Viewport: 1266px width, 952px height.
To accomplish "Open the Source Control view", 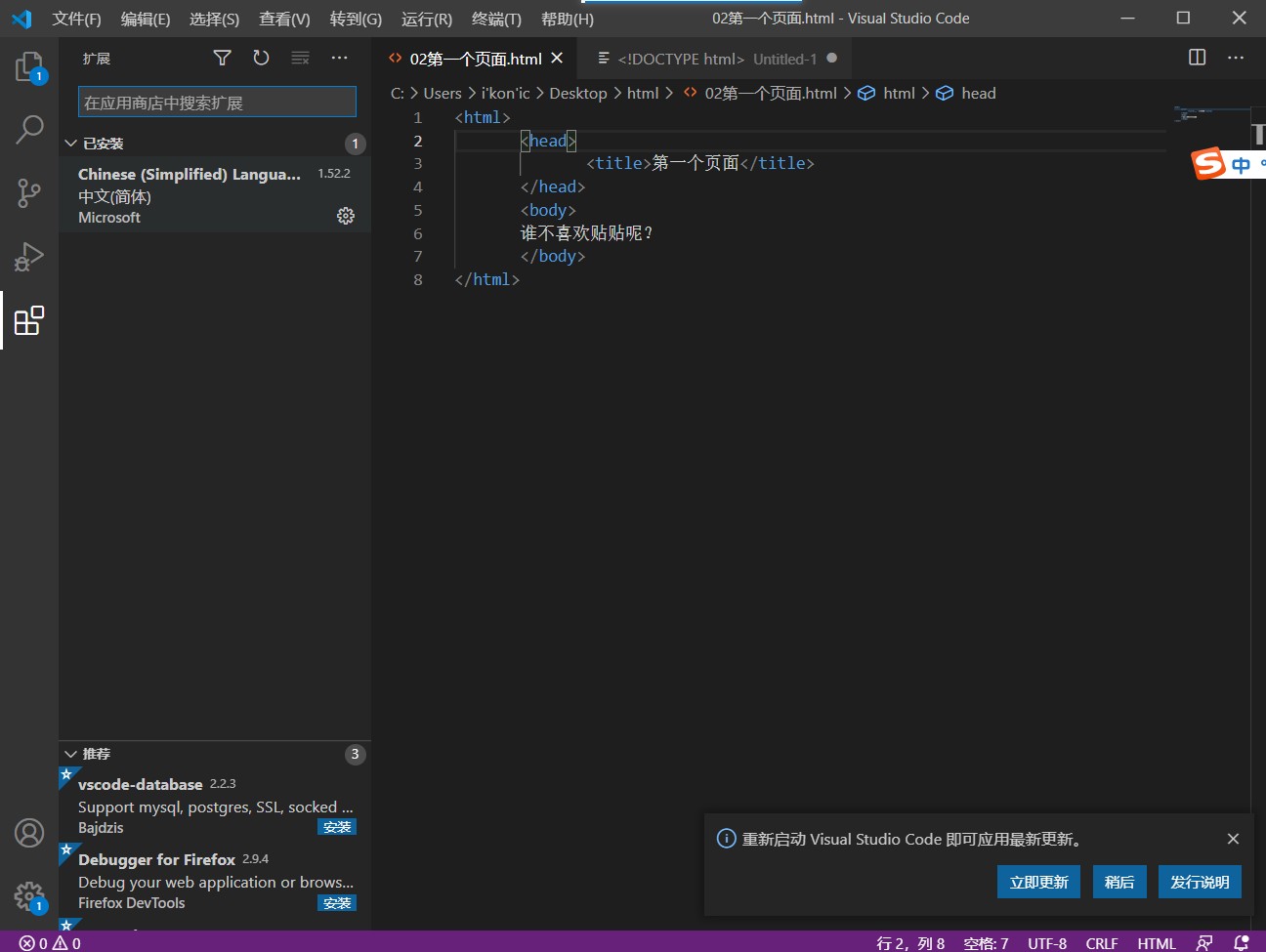I will [x=29, y=192].
